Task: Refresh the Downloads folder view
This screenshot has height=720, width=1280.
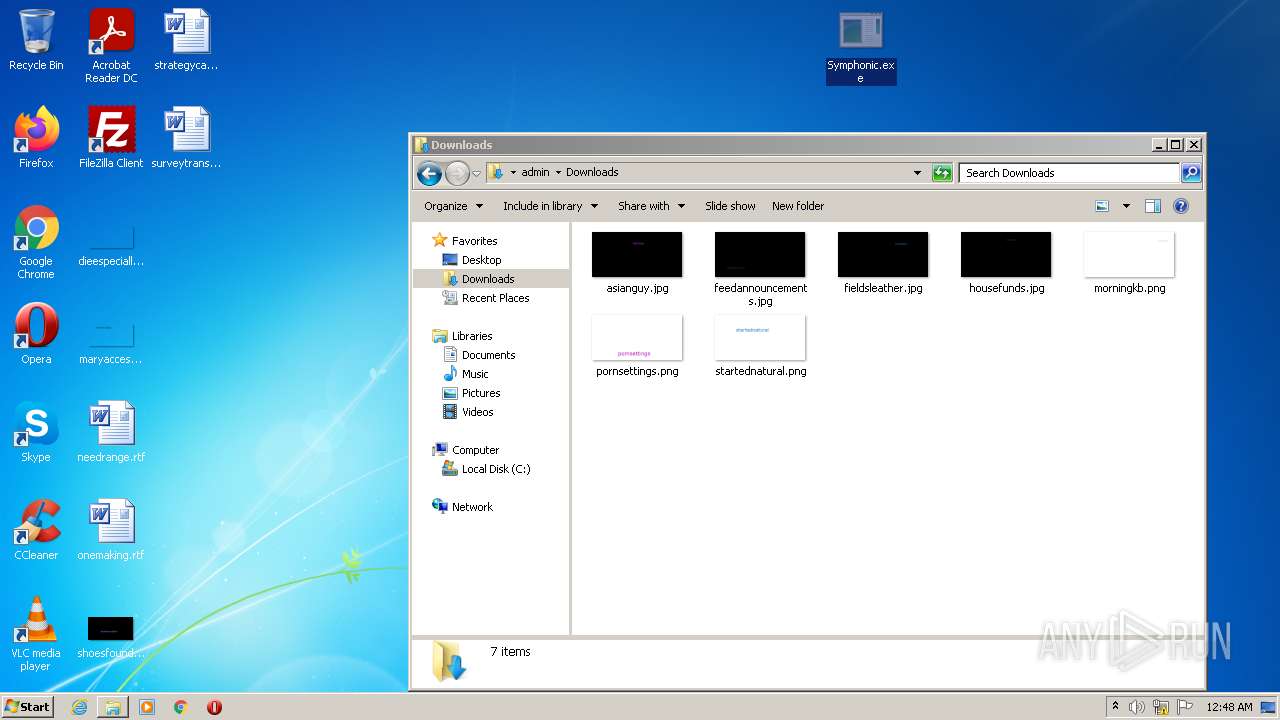Action: [x=942, y=173]
